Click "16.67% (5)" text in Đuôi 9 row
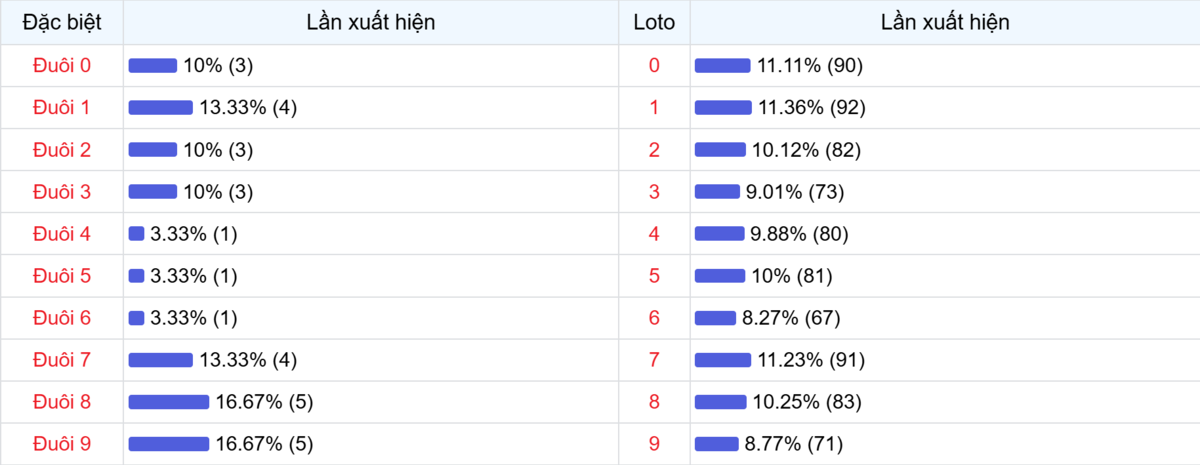Screen dimensions: 1200x465 (x=264, y=444)
